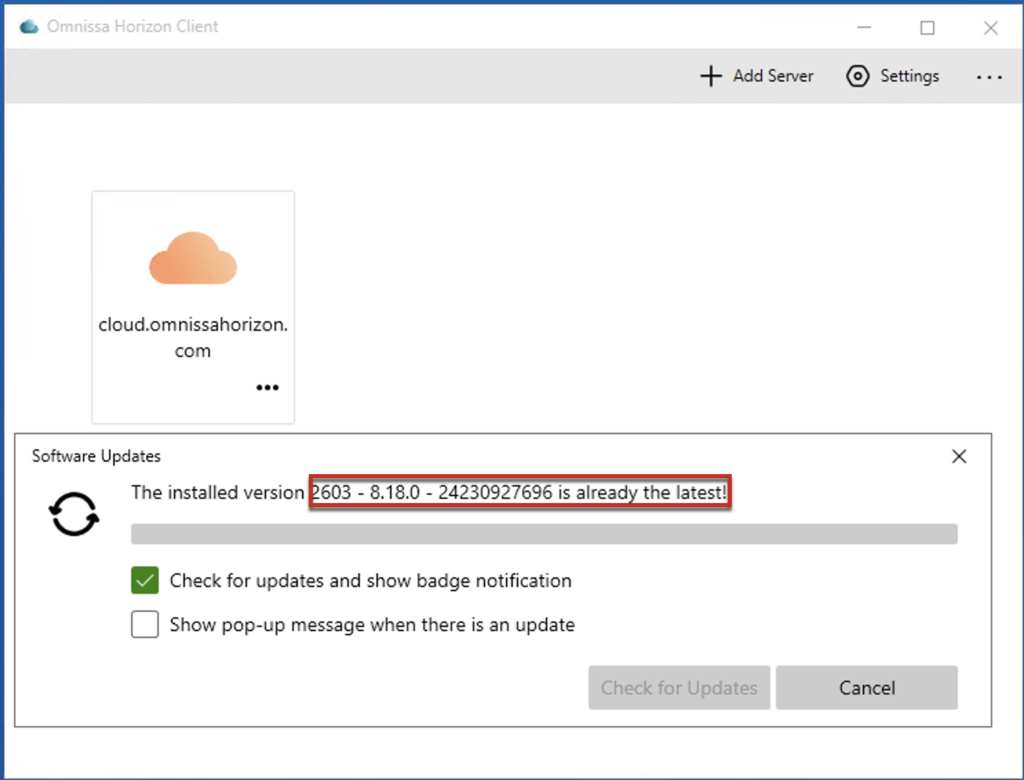Click the Add Server text label
1024x780 pixels.
tap(773, 76)
